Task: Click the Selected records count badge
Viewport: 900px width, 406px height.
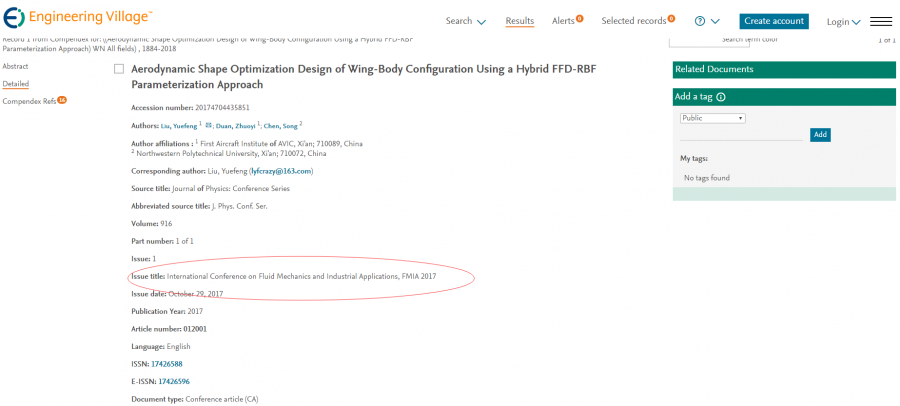Action: click(671, 18)
